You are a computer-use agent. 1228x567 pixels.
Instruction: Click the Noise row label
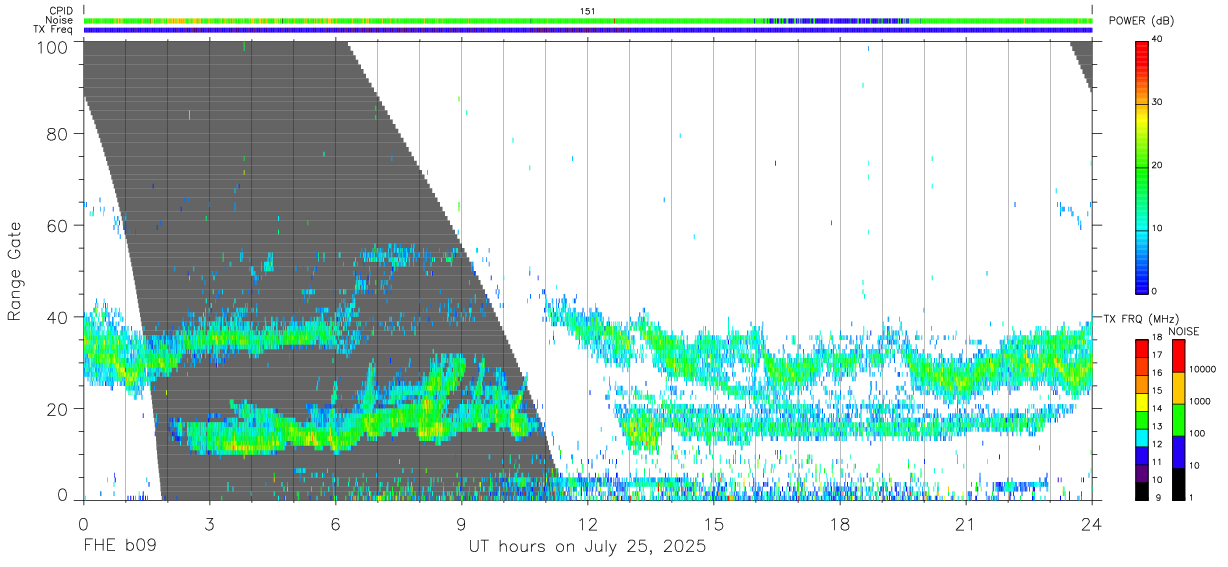click(x=59, y=20)
